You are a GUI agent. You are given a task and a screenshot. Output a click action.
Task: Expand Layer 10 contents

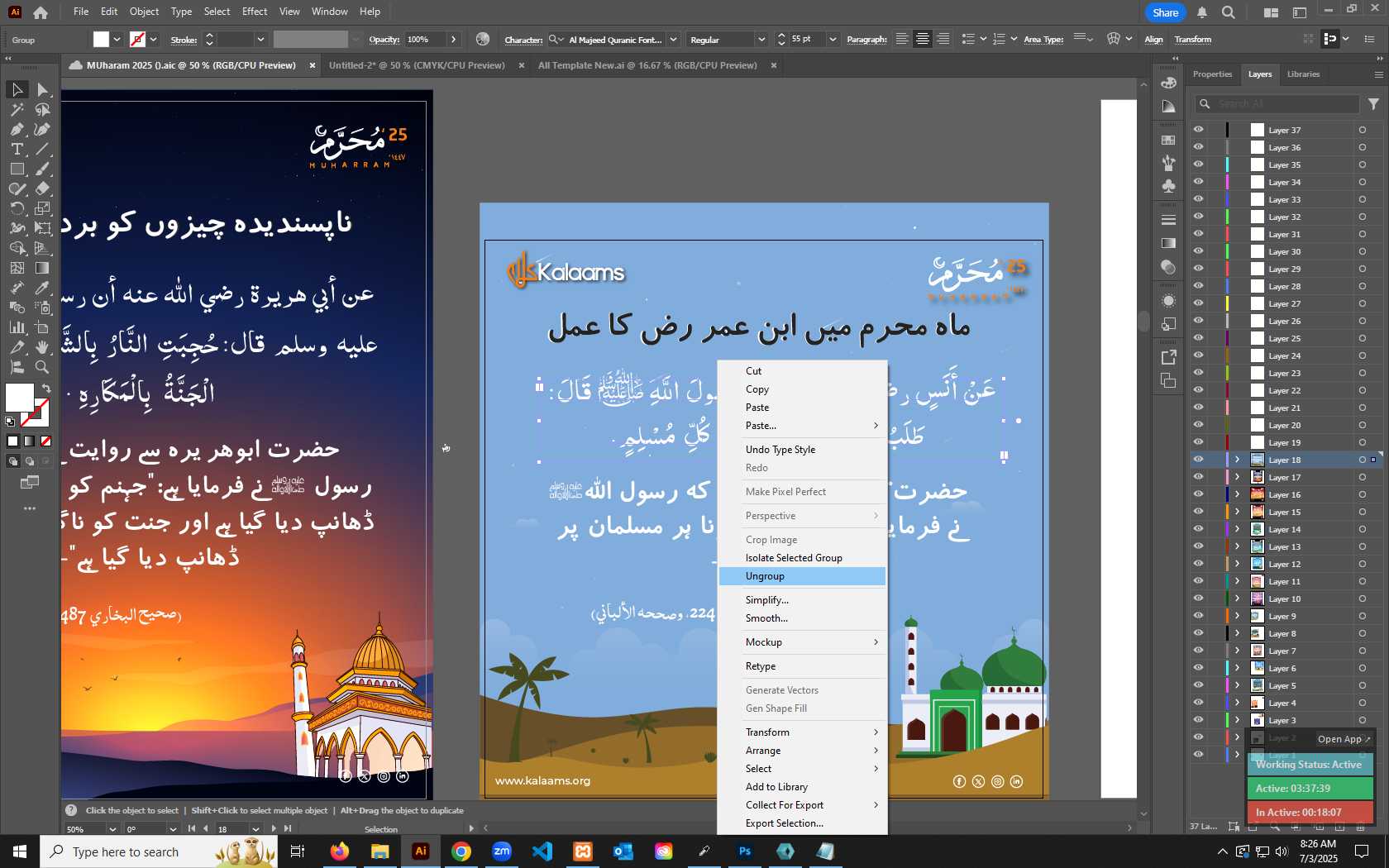[x=1238, y=599]
